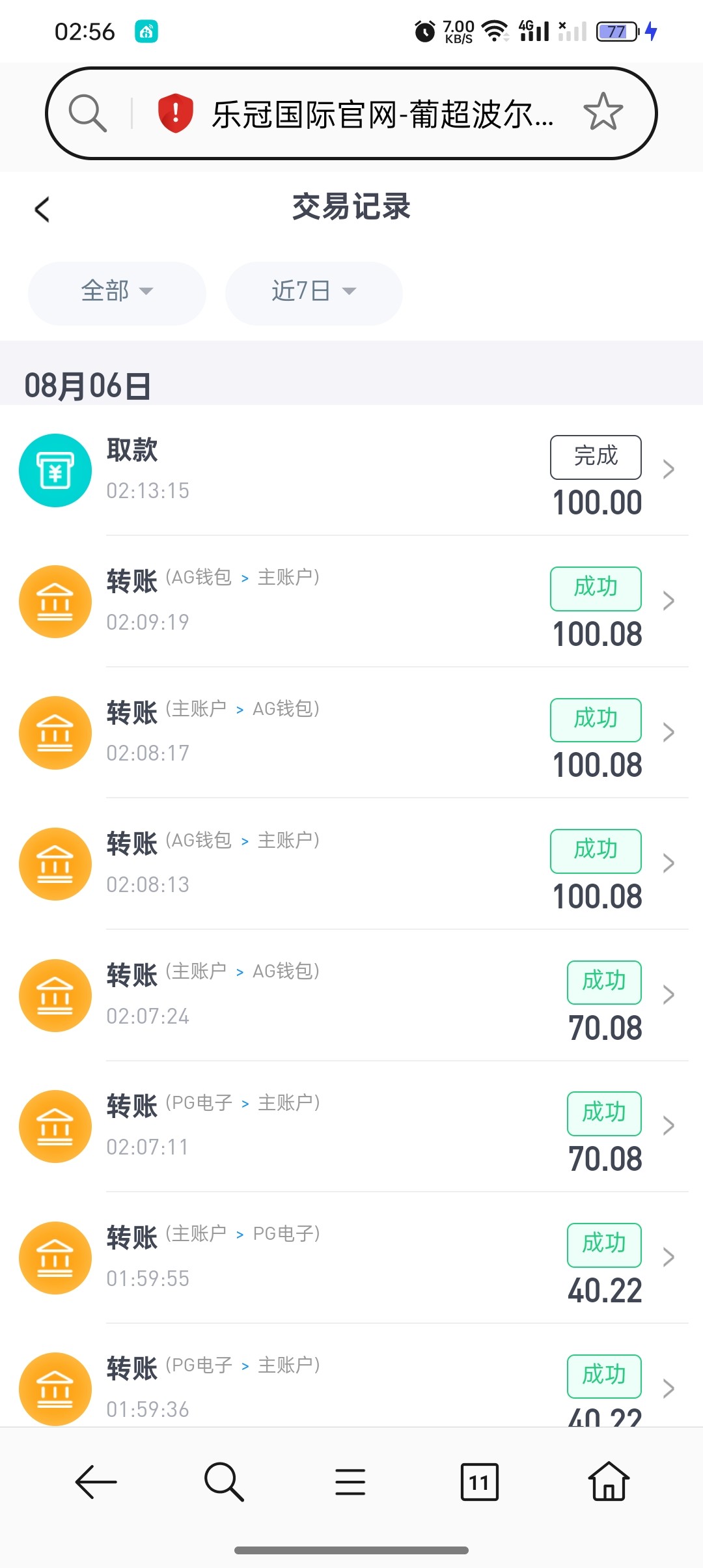
Task: Tap 成功 badge on 02:08:17 transfer
Action: [x=596, y=720]
